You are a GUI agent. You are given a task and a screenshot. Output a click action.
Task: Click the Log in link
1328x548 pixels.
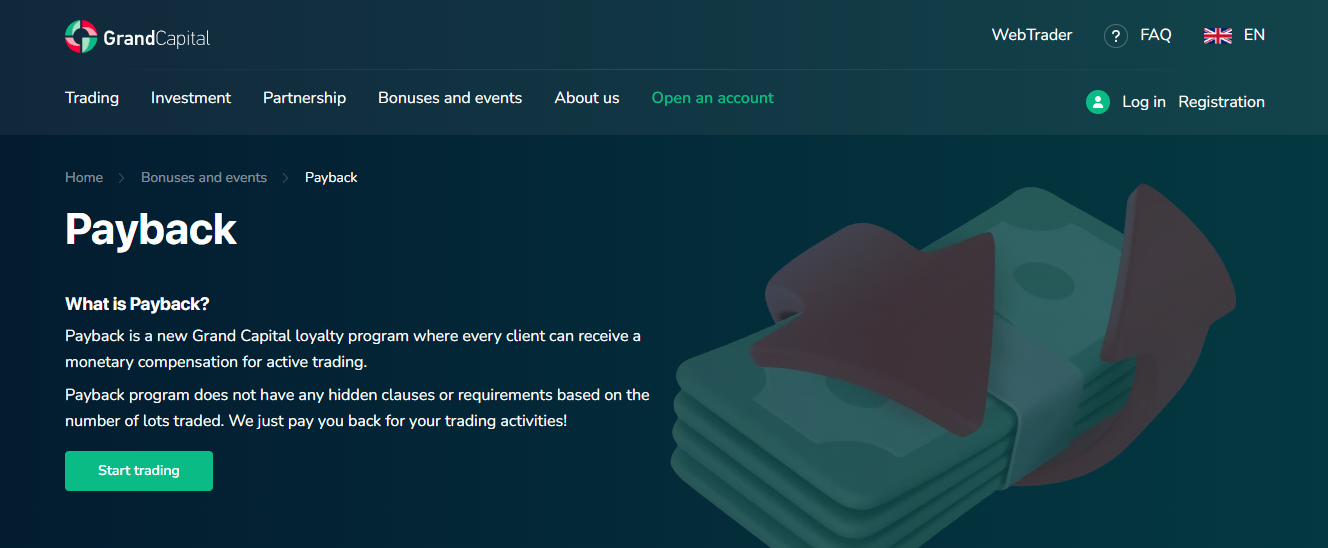click(1143, 102)
